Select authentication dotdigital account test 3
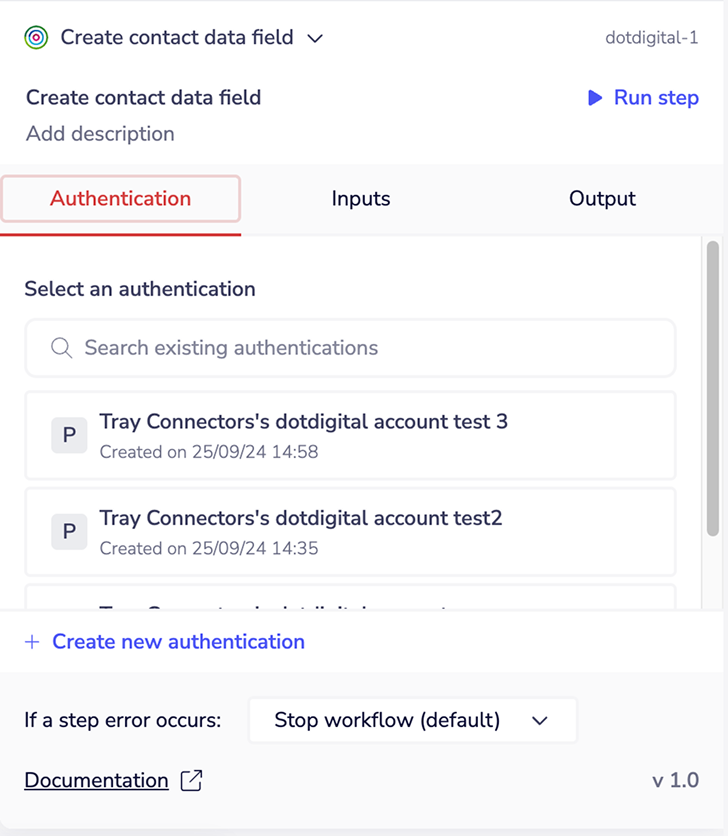 coord(350,435)
